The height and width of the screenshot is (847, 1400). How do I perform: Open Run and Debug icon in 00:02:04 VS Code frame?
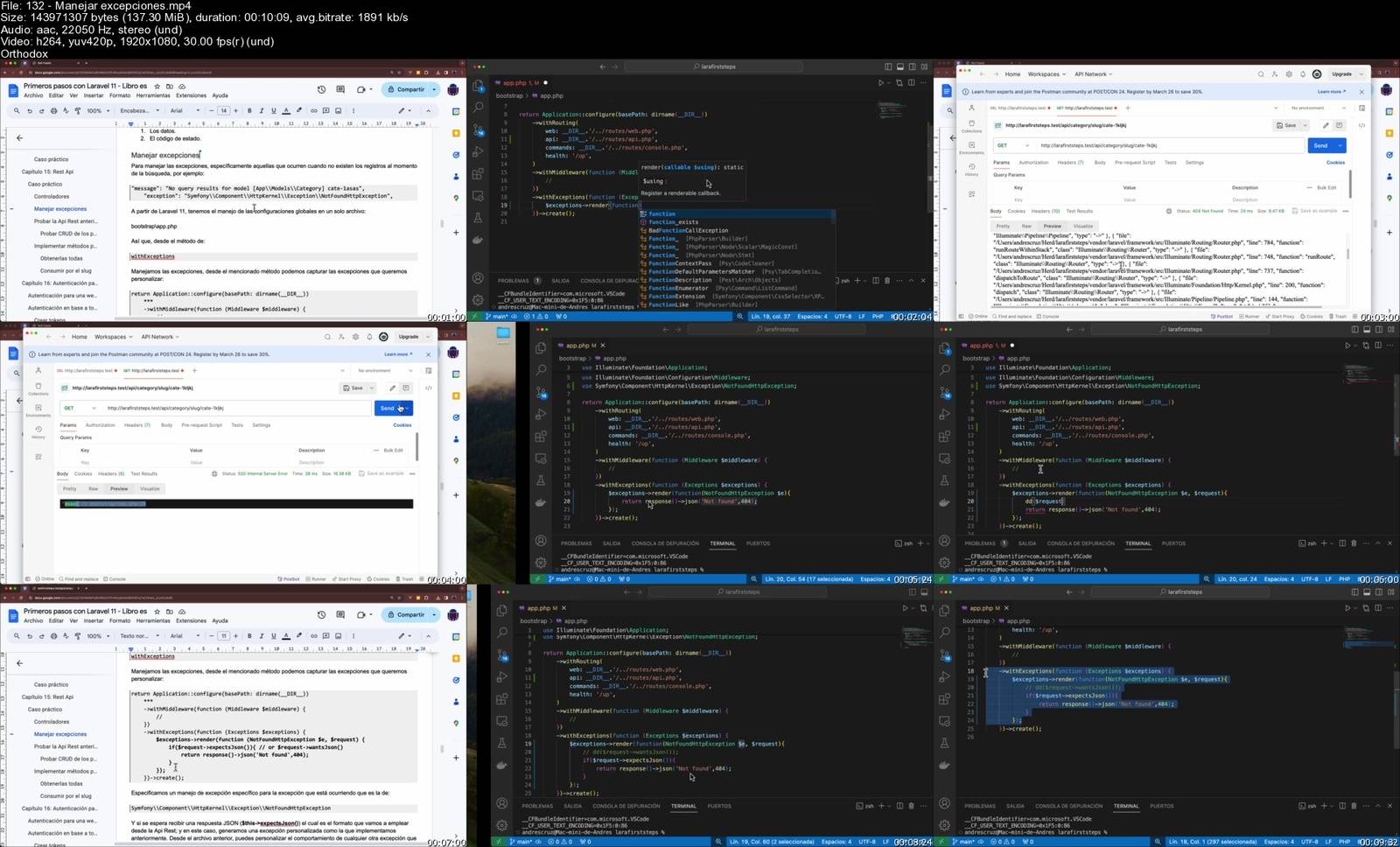[478, 151]
